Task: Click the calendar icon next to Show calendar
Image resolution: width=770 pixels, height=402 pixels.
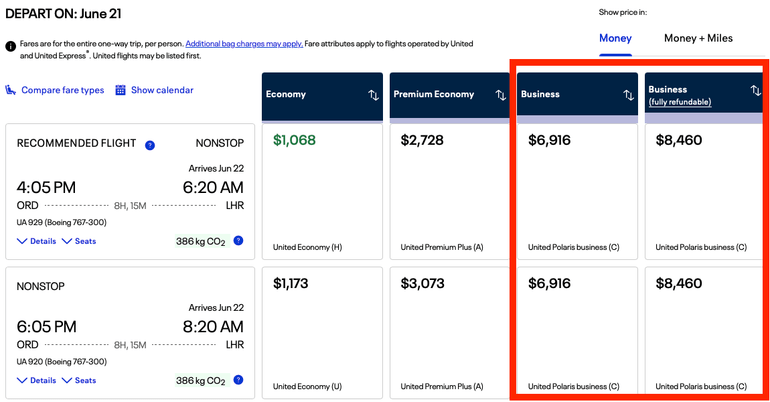Action: click(121, 90)
